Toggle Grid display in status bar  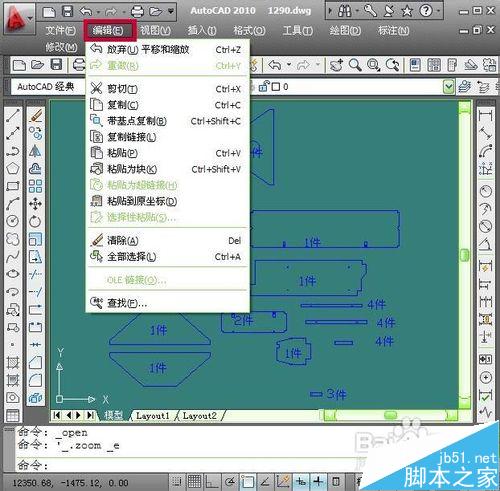(194, 481)
